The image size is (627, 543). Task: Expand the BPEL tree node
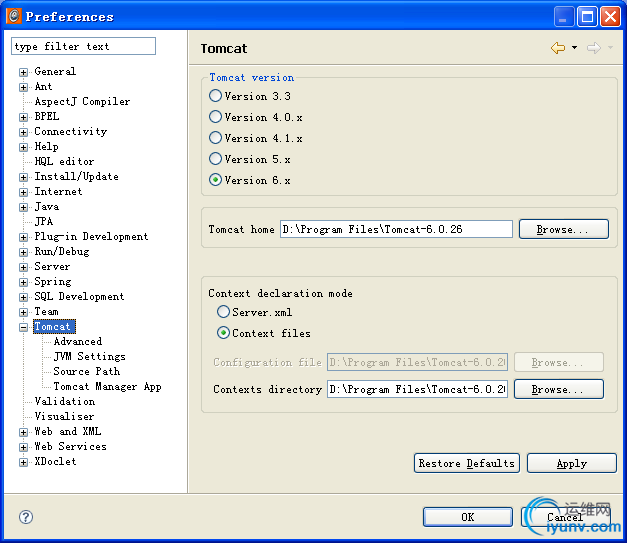(x=24, y=117)
